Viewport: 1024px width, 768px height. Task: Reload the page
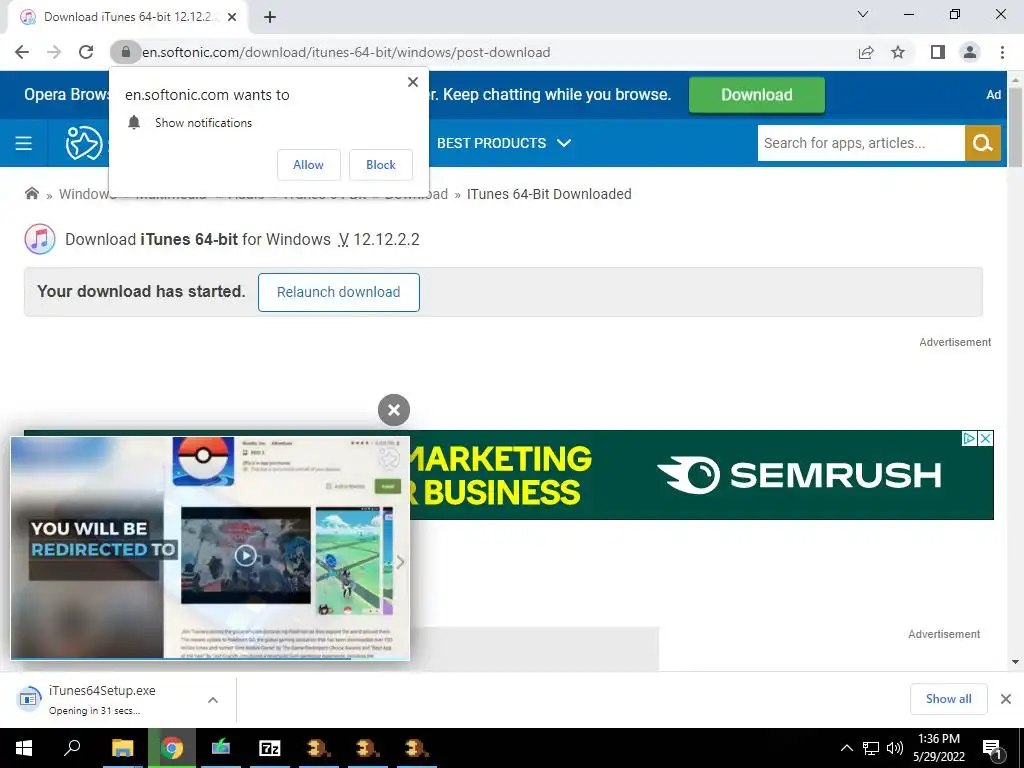[x=86, y=52]
